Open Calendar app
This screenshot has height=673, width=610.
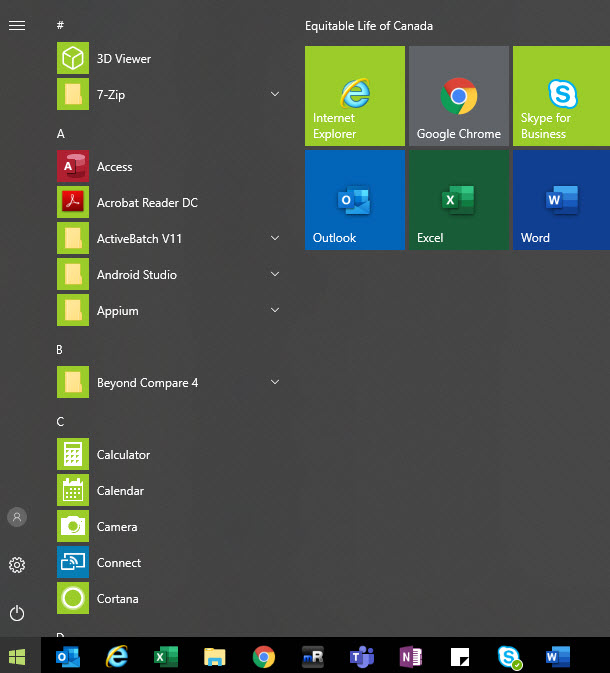(x=168, y=491)
